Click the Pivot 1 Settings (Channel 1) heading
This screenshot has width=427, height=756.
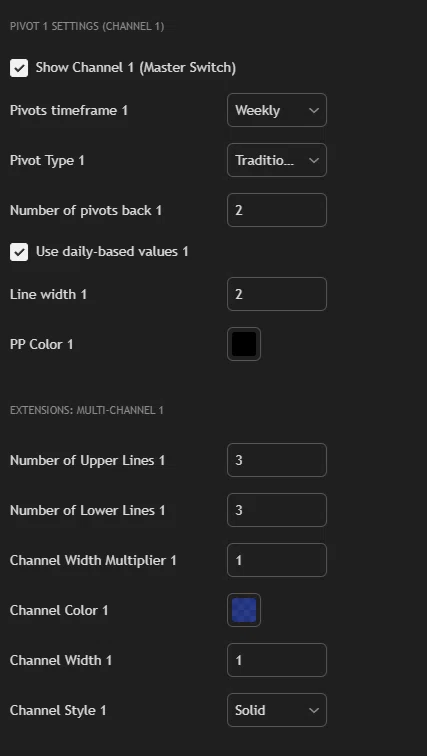click(x=87, y=26)
